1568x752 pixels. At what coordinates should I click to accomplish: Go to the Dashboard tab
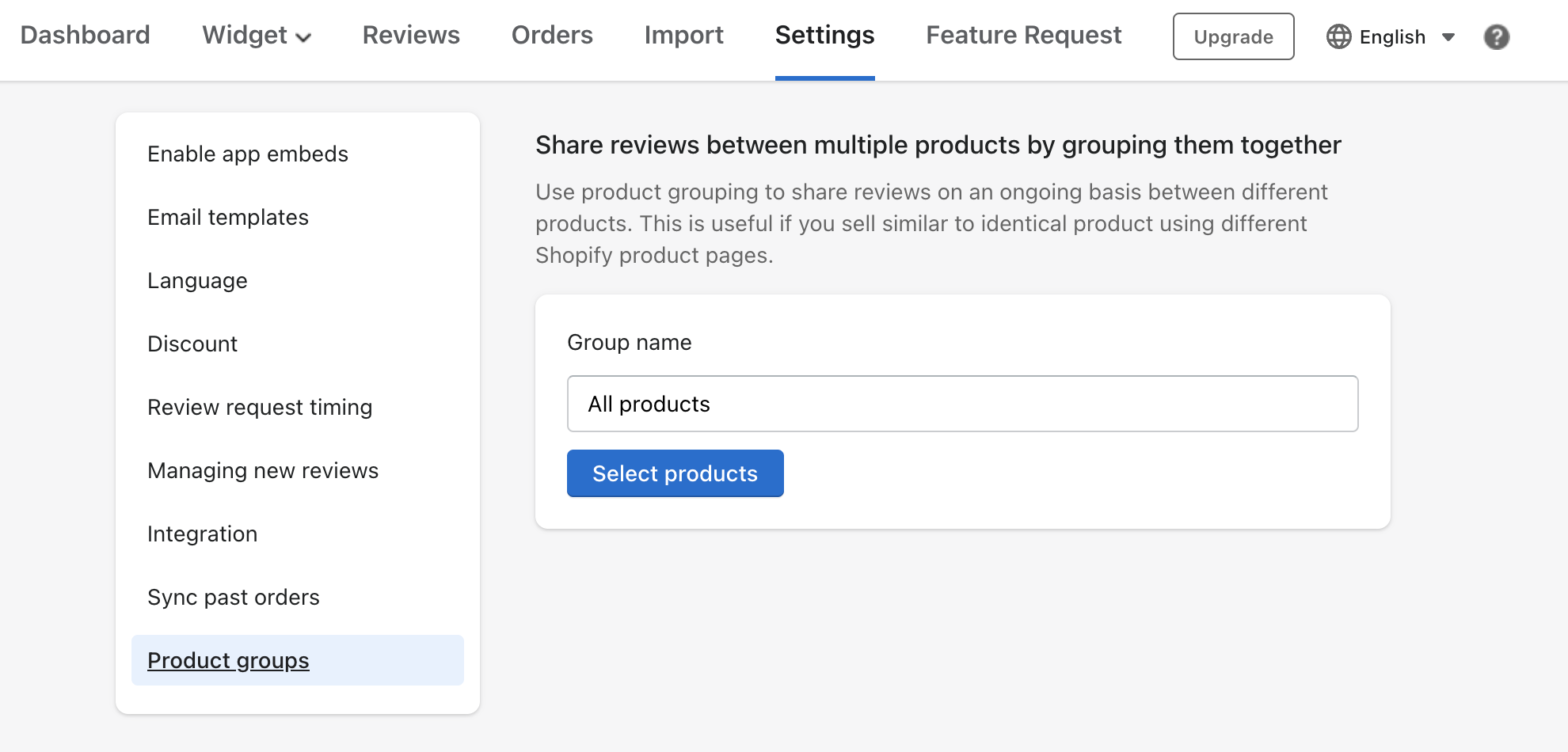(x=86, y=35)
